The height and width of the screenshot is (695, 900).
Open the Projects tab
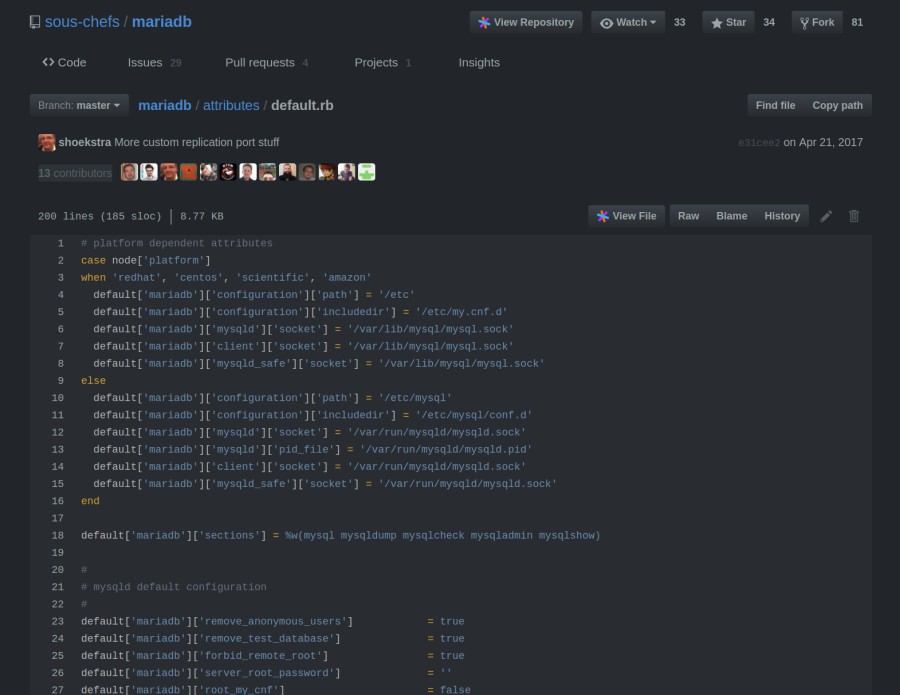382,63
